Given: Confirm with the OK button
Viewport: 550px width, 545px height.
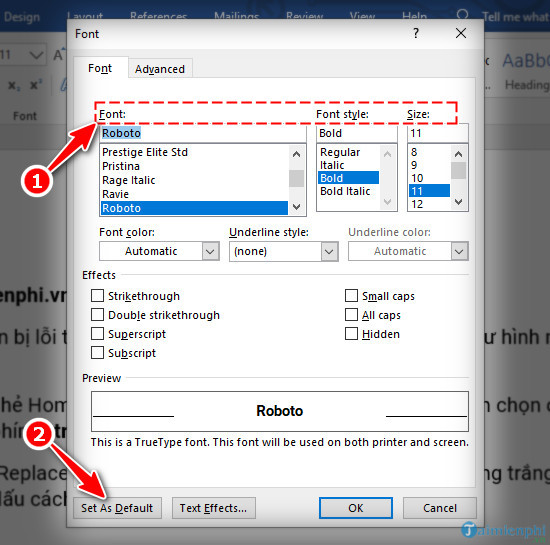Looking at the screenshot, I should [x=356, y=508].
